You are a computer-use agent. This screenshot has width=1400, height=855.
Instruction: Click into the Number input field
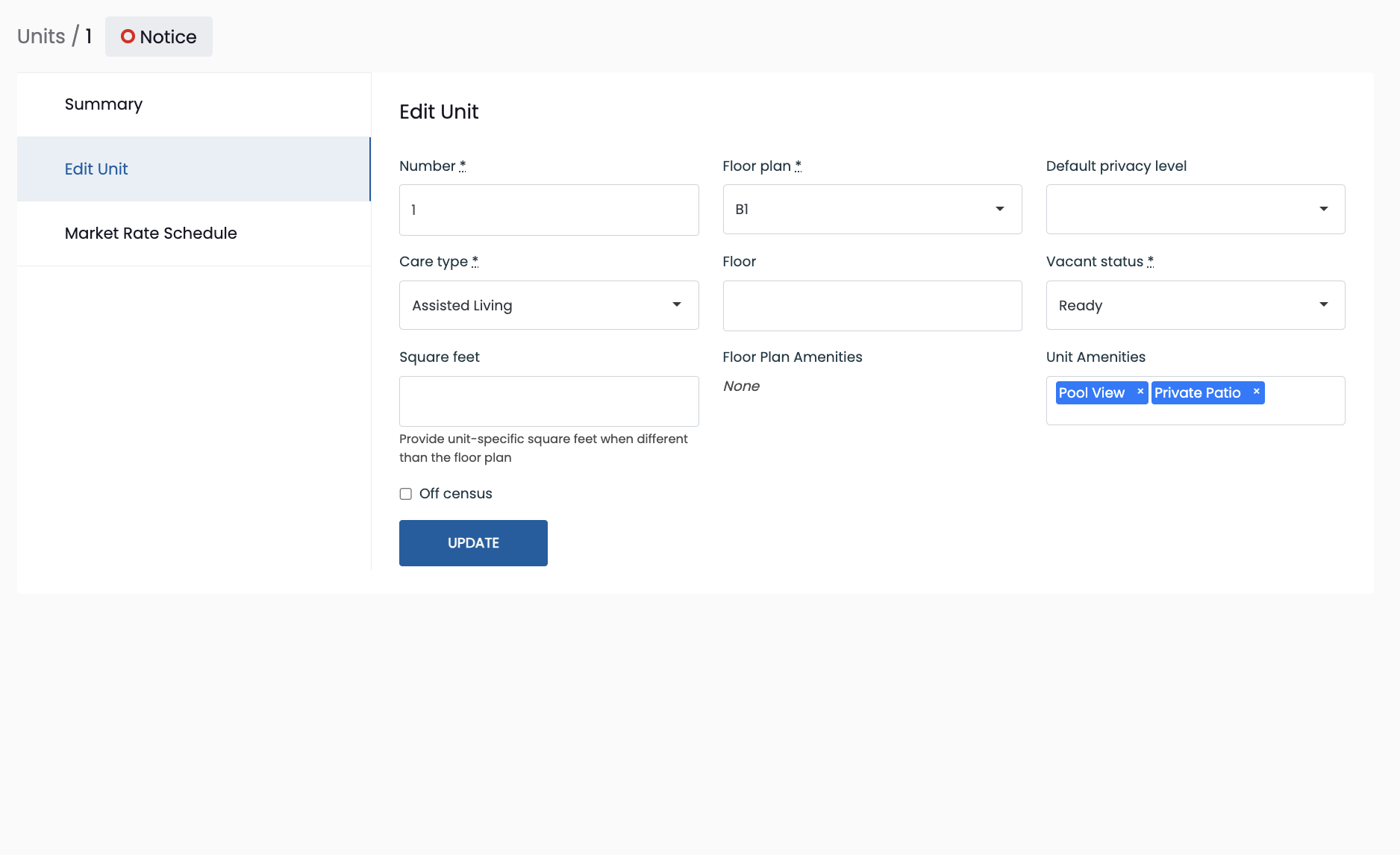tap(549, 210)
